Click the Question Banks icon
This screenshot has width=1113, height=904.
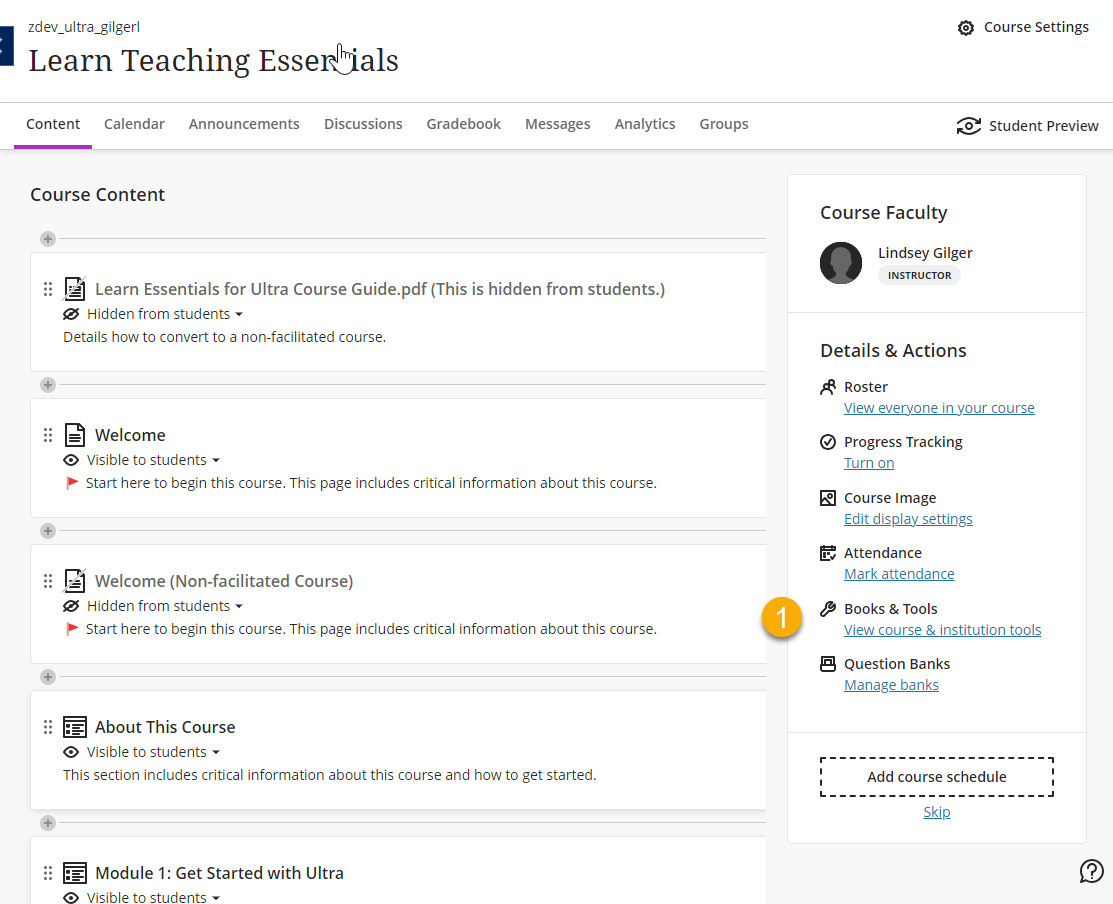[828, 664]
